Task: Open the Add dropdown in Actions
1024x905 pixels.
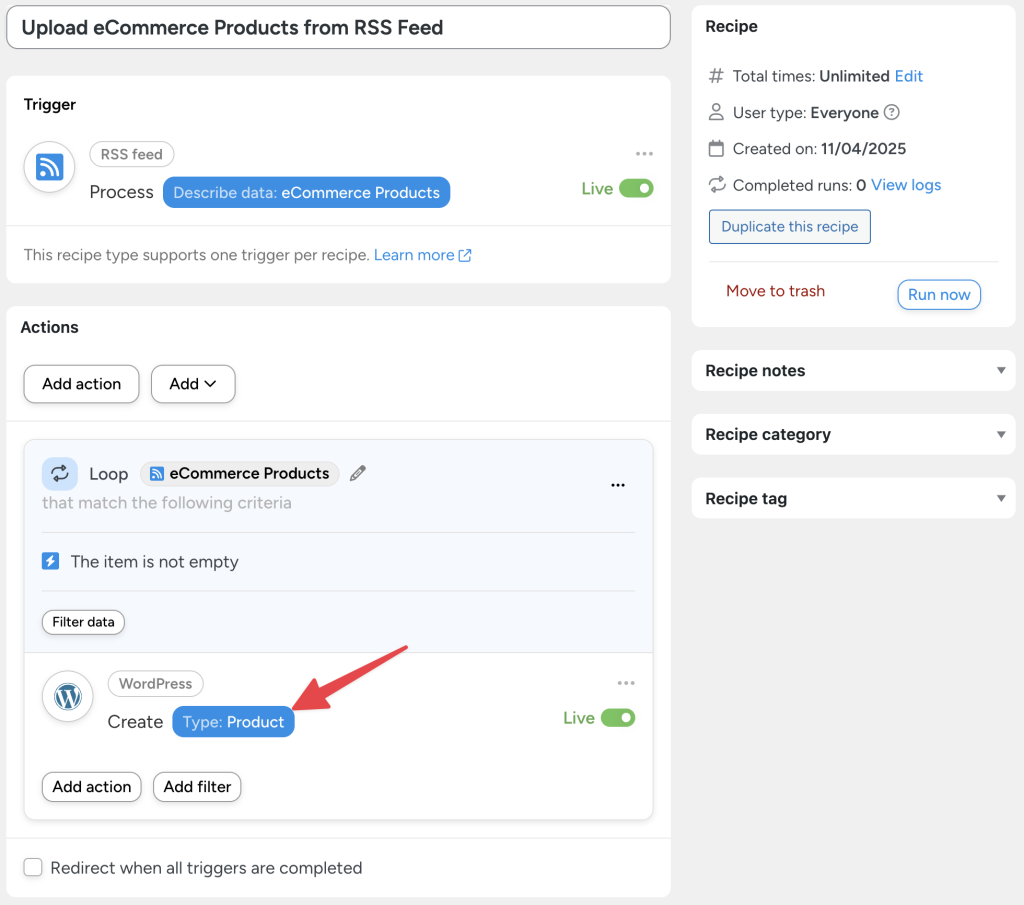Action: (193, 384)
